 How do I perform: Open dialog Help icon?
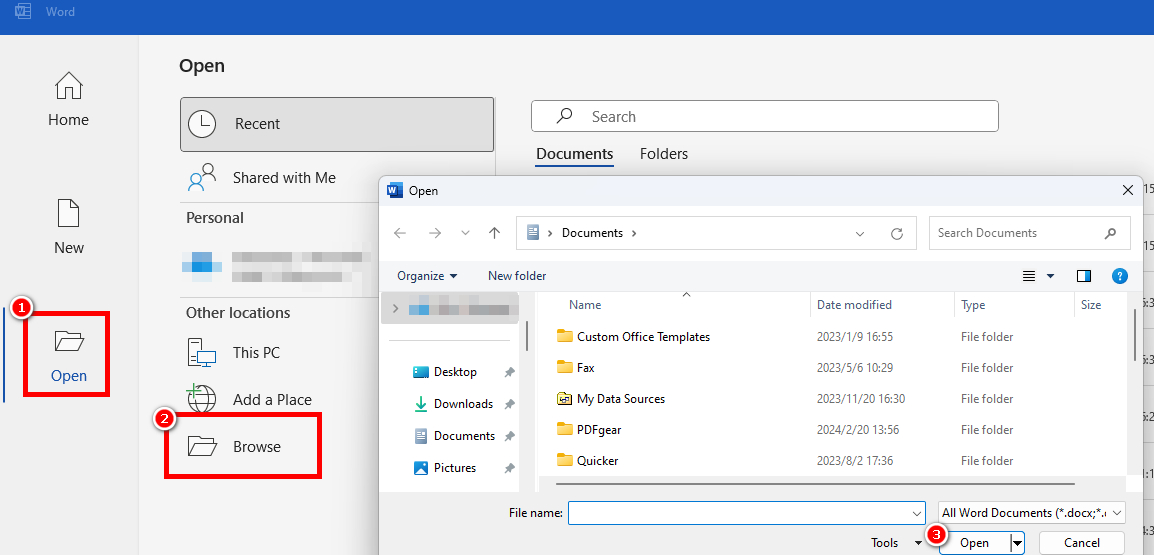coord(1119,276)
